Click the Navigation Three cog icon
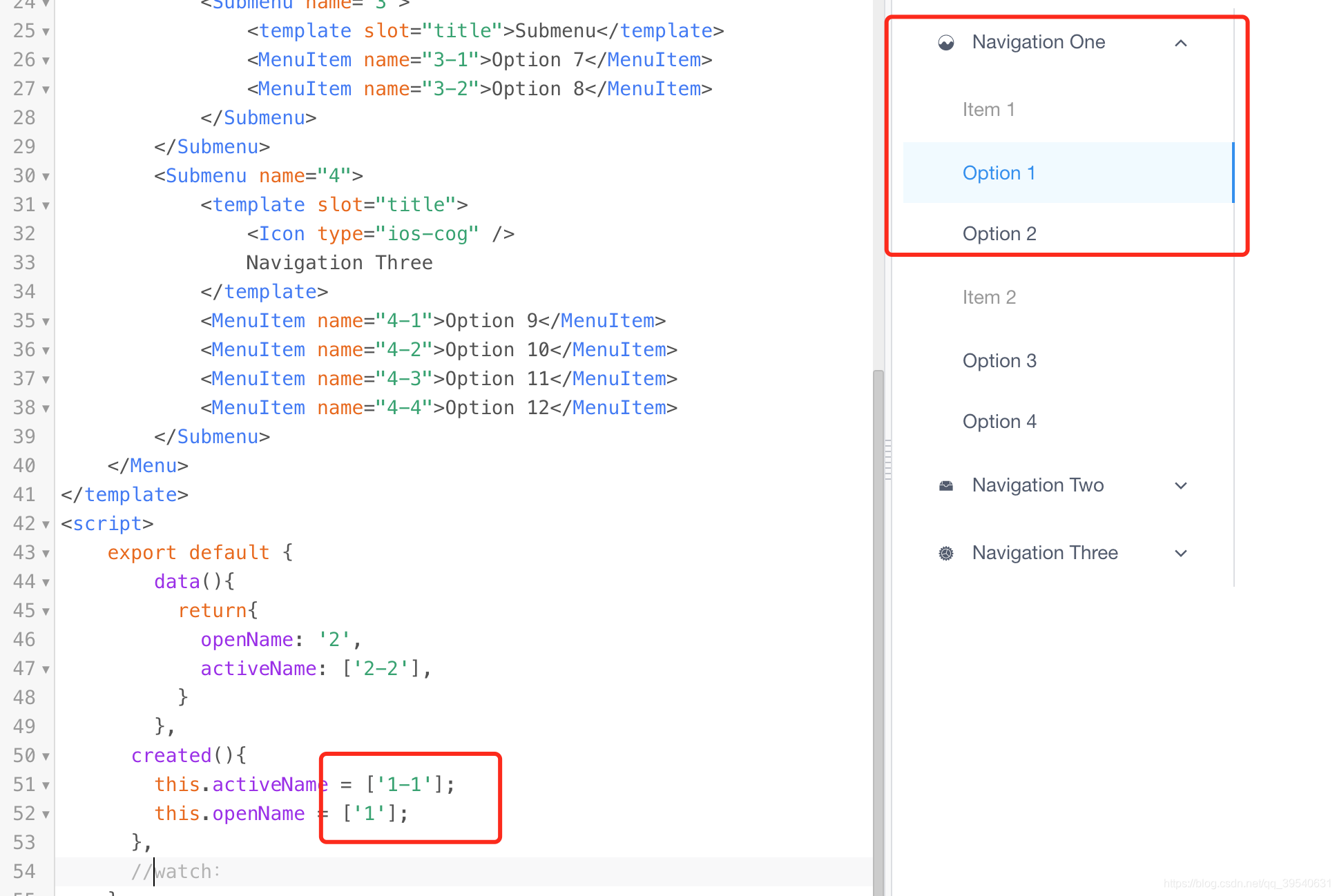1337x896 pixels. (946, 554)
